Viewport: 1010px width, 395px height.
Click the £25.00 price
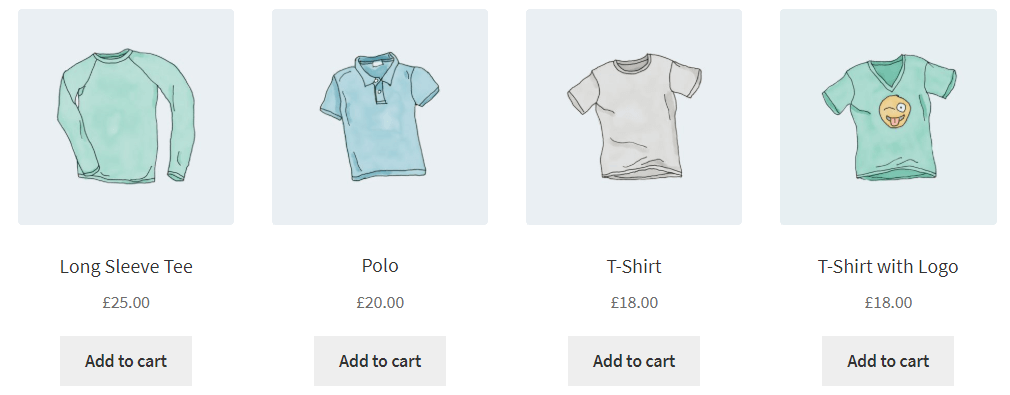(x=126, y=302)
